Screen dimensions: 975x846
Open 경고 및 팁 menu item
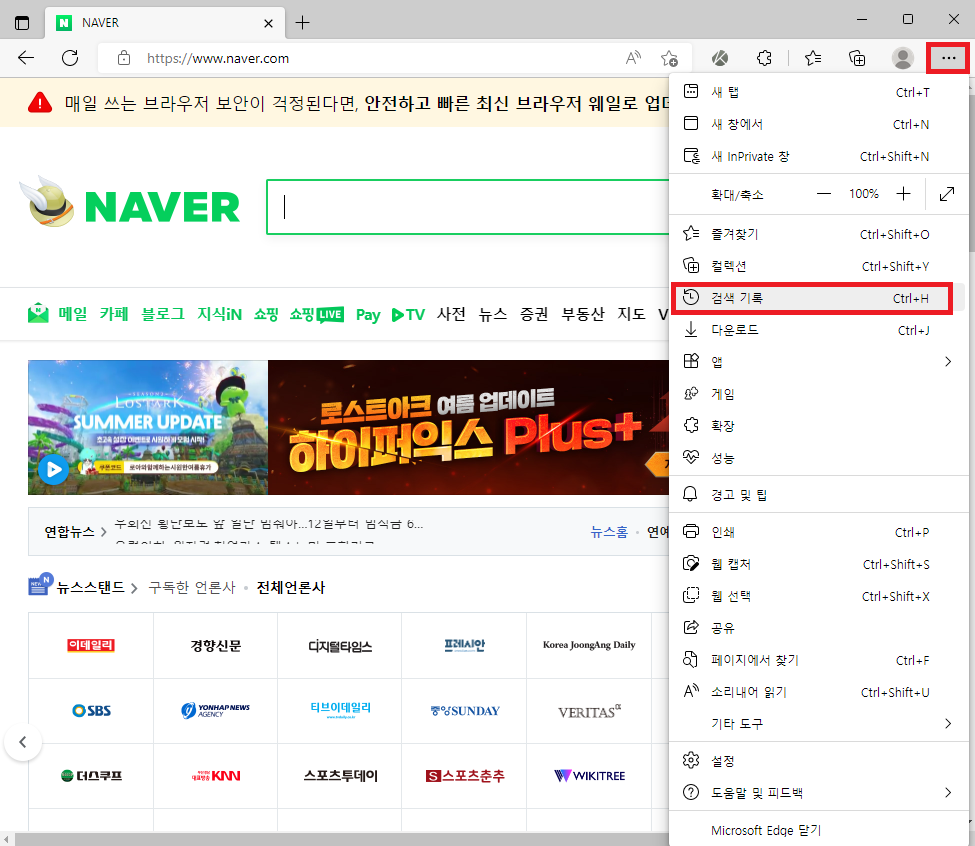818,495
